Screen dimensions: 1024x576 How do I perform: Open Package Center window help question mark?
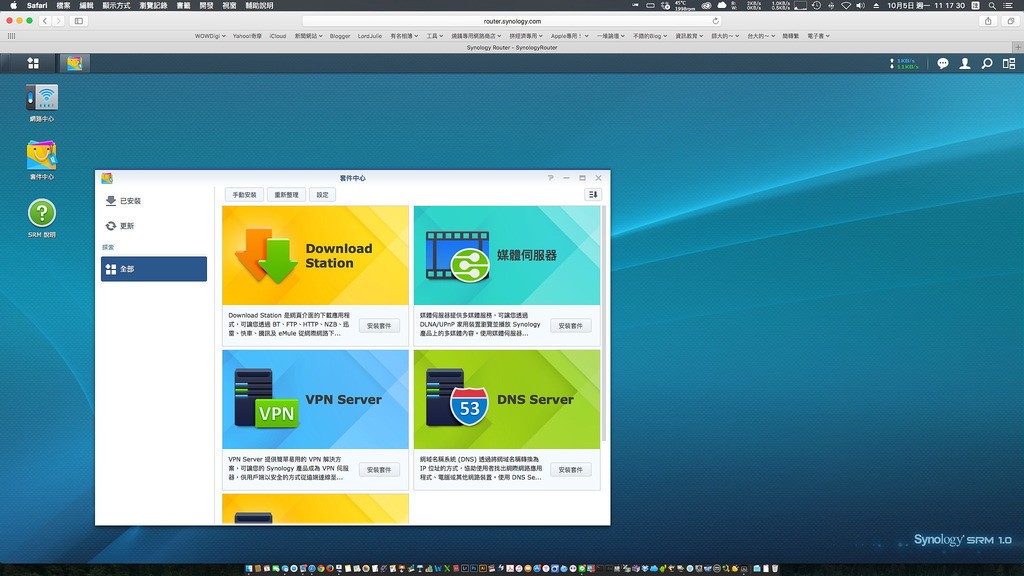coord(551,178)
